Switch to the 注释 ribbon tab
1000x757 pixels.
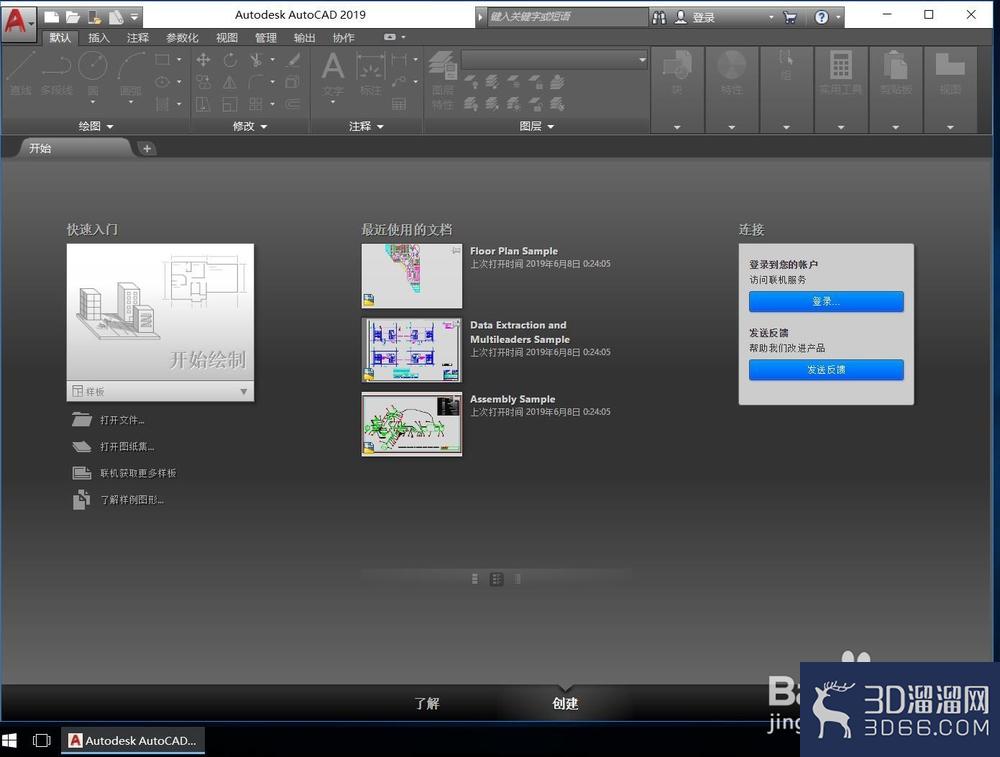coord(138,38)
